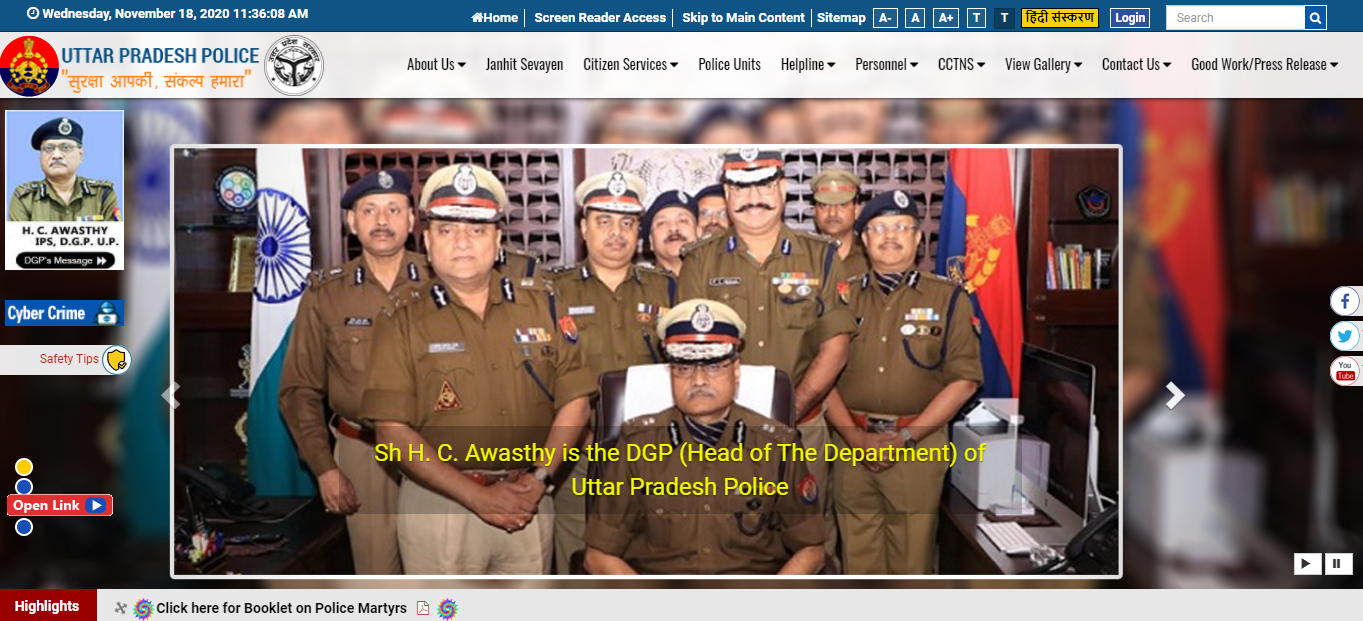Viewport: 1363px width, 621px height.
Task: Click the search magnifier icon
Action: pos(1316,18)
